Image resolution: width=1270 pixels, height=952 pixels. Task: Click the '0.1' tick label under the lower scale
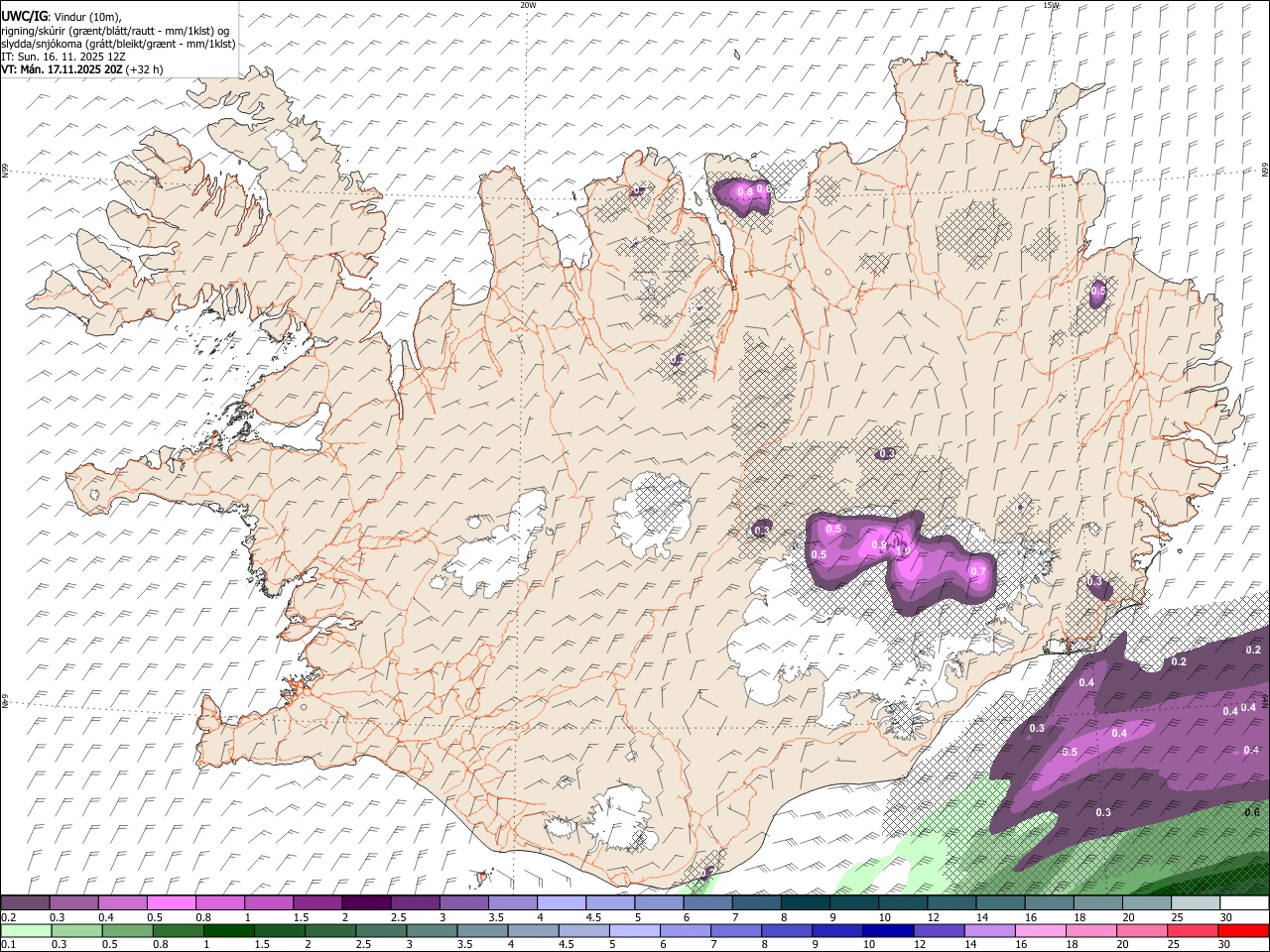[x=9, y=944]
